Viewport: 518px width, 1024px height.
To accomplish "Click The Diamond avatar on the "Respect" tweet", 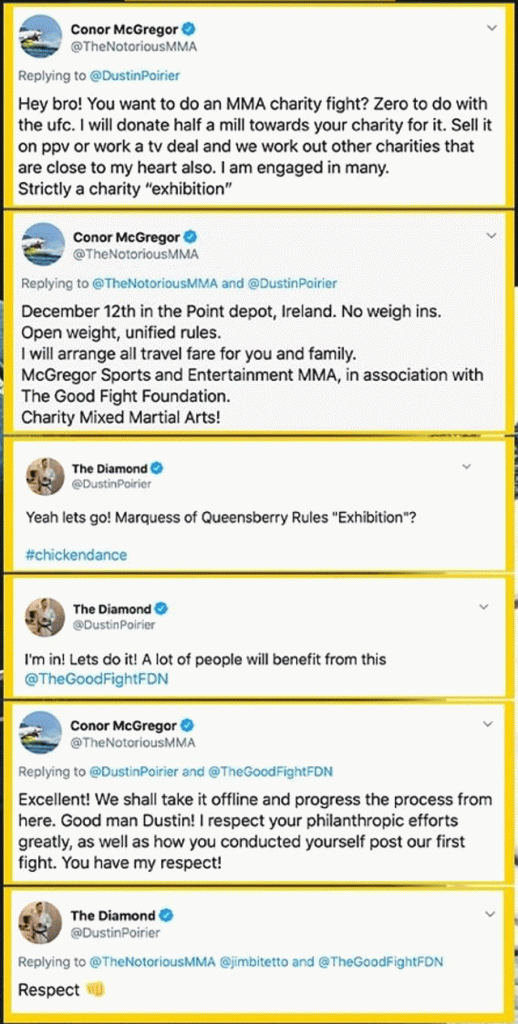I will 40,923.
